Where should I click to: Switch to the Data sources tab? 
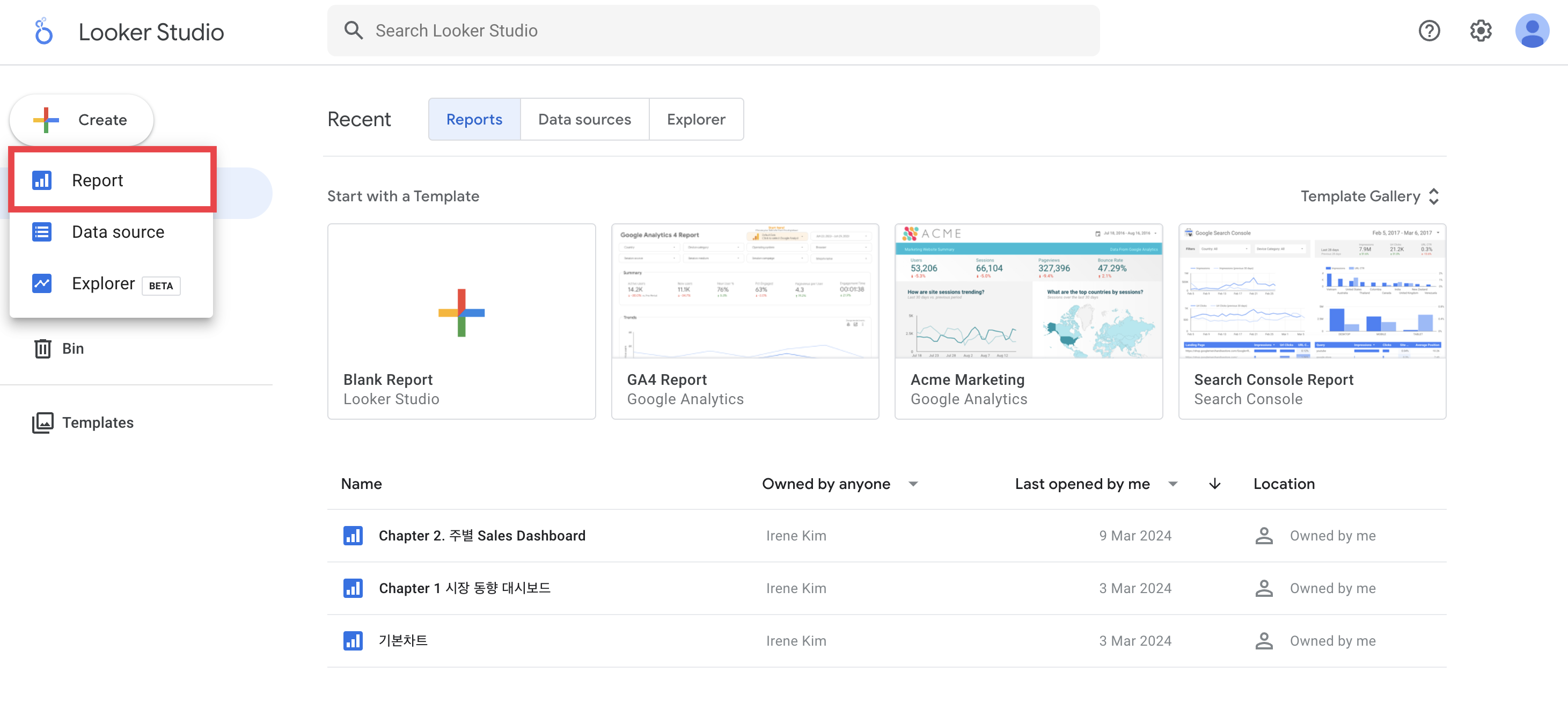584,119
